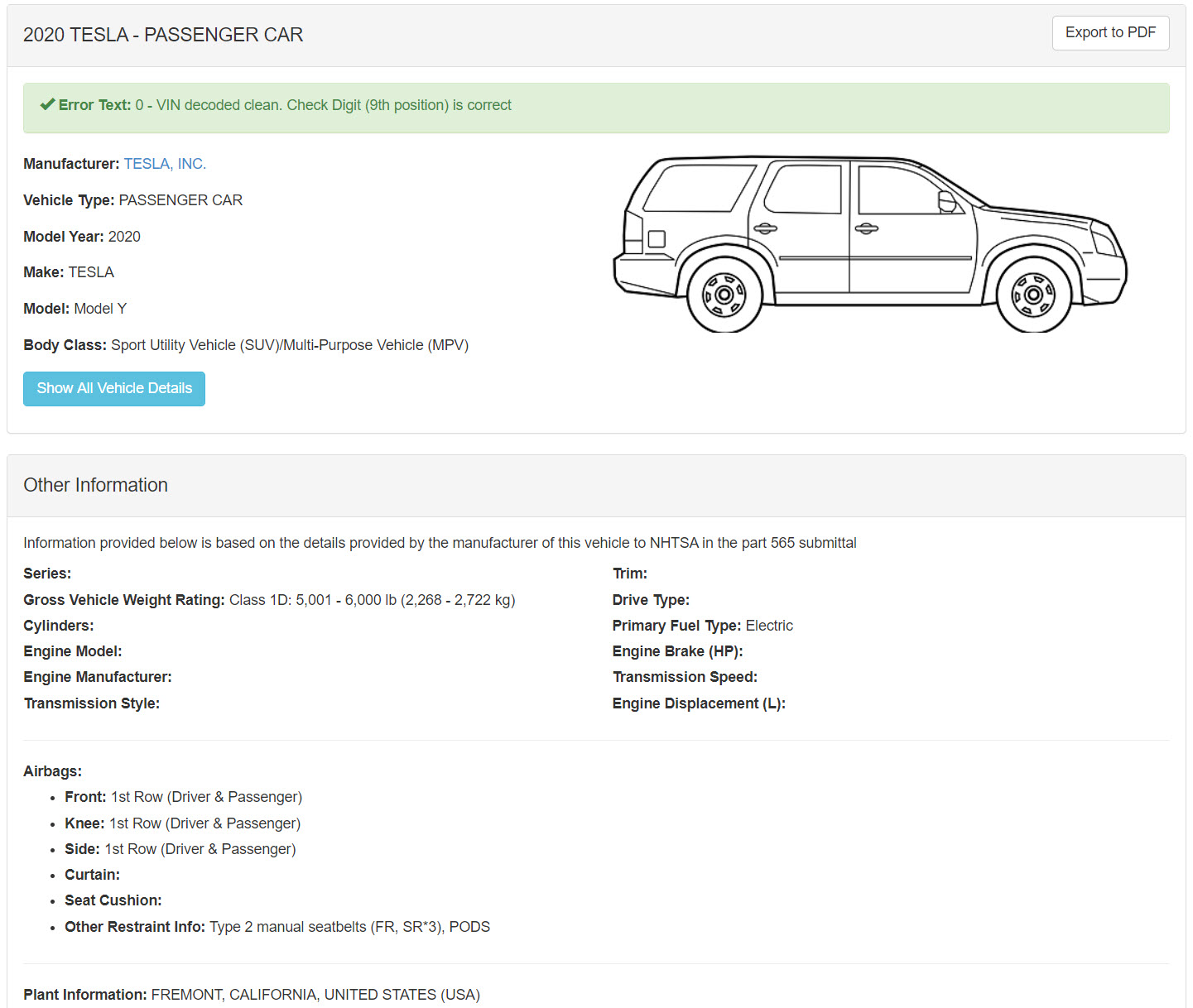
Task: Click the Vehicle Type PASSENGER CAR value
Action: pyautogui.click(x=180, y=200)
